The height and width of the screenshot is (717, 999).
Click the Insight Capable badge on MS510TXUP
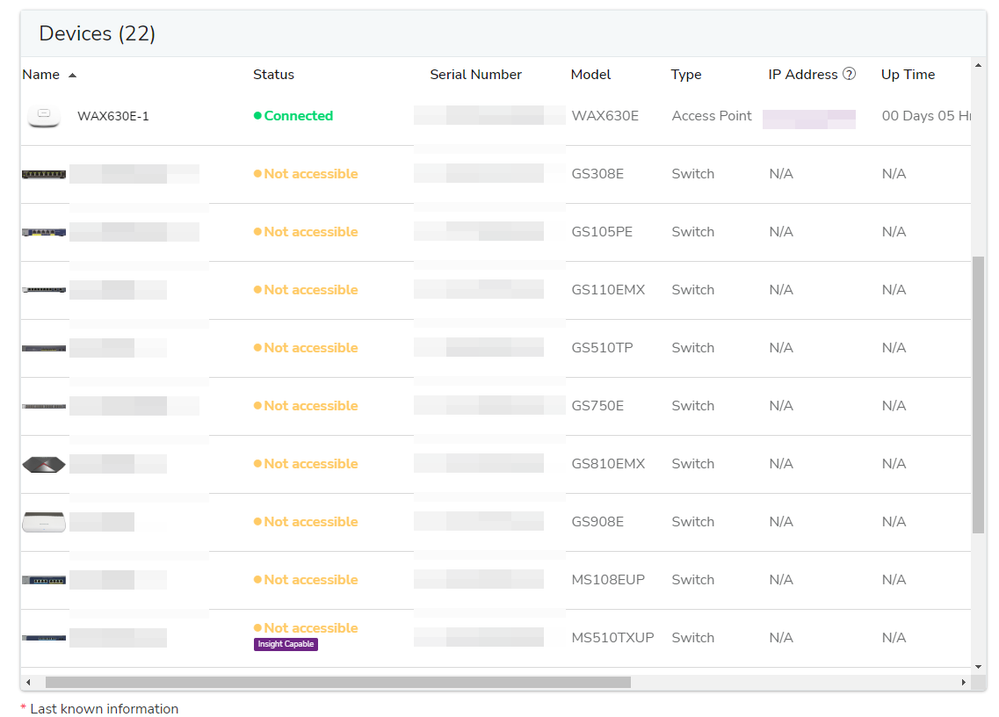click(x=286, y=644)
